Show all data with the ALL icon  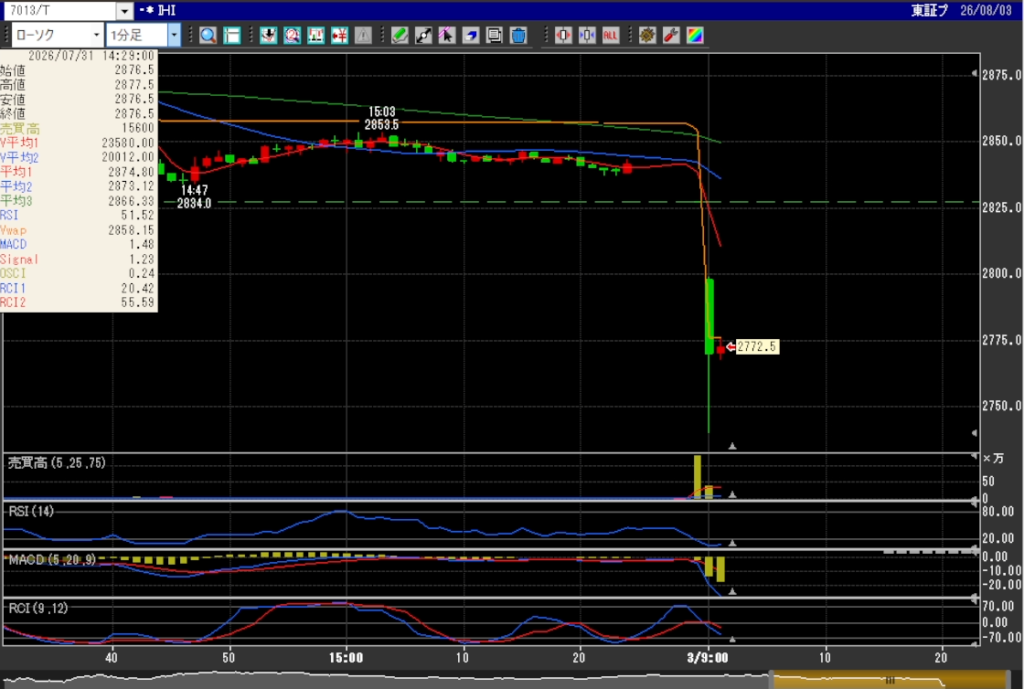[x=611, y=35]
